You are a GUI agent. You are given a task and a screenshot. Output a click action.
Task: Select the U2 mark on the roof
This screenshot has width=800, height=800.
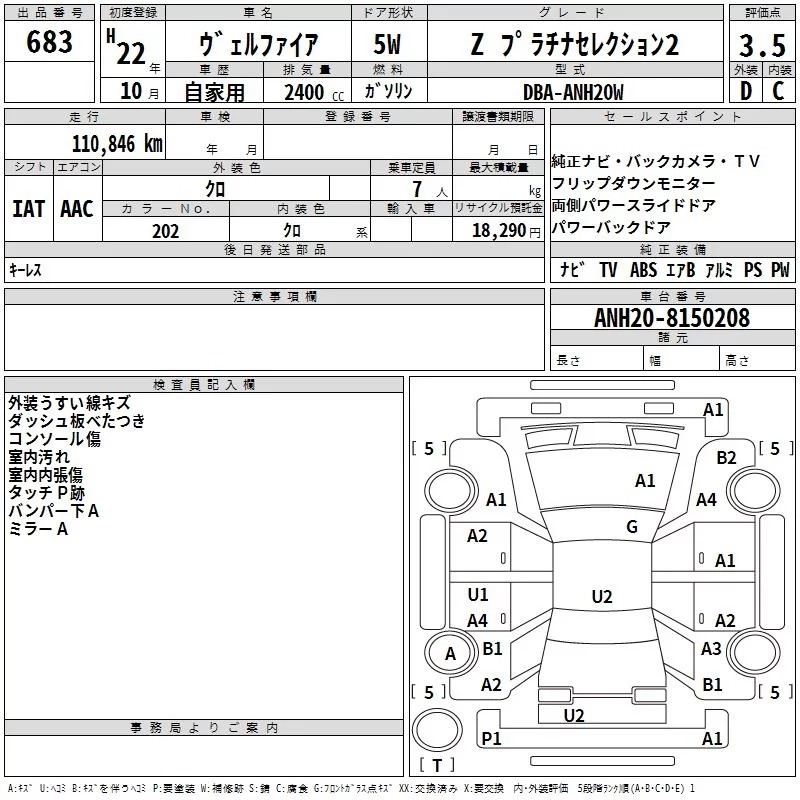click(602, 596)
